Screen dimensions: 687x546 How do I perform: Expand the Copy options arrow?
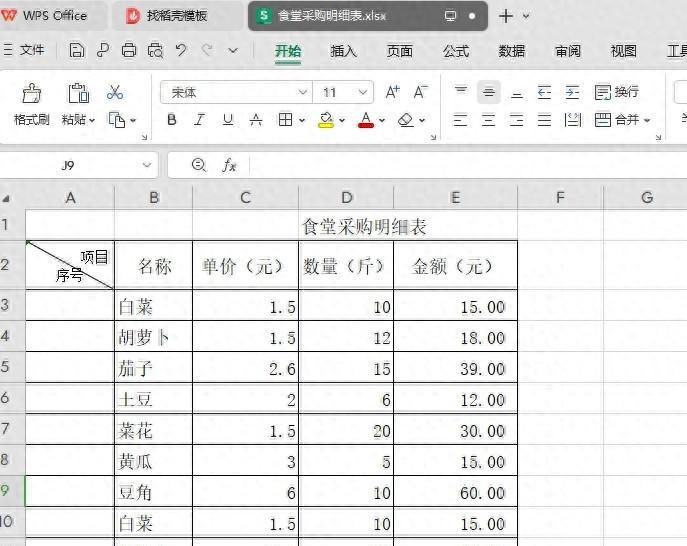click(x=133, y=120)
